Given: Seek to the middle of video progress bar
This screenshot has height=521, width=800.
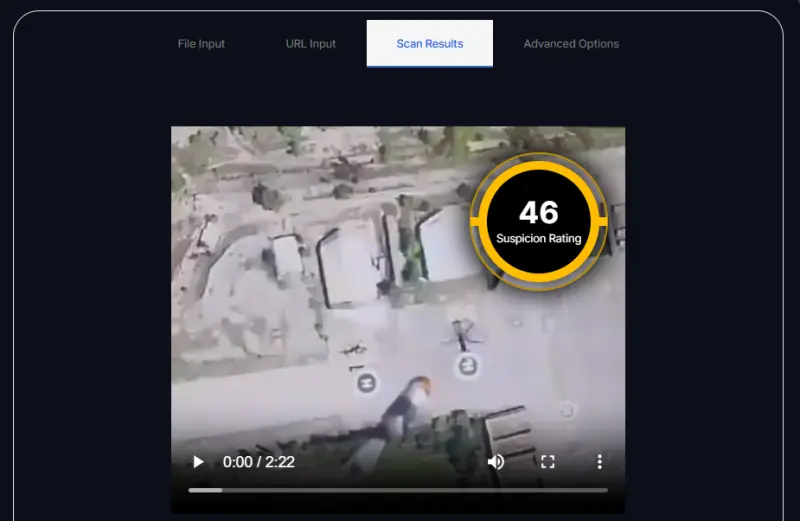Looking at the screenshot, I should [x=398, y=490].
